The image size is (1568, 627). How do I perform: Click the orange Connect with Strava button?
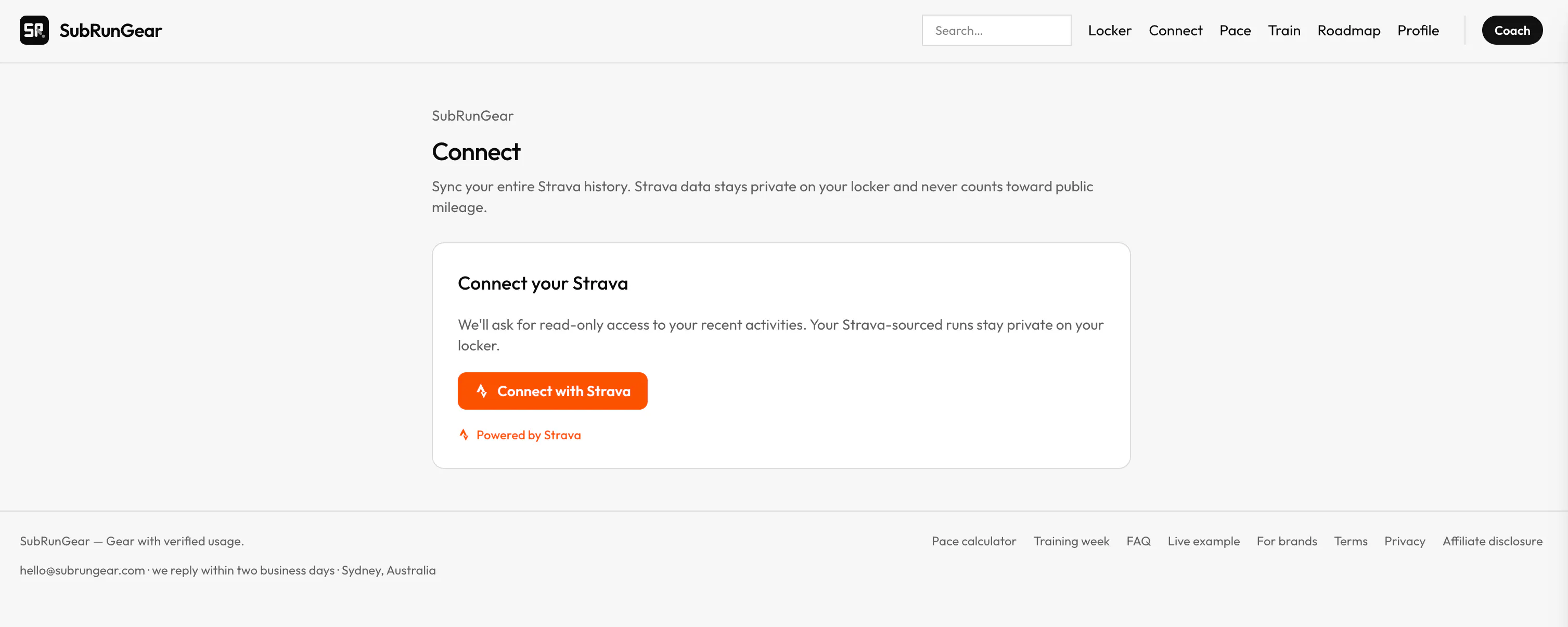pos(552,391)
